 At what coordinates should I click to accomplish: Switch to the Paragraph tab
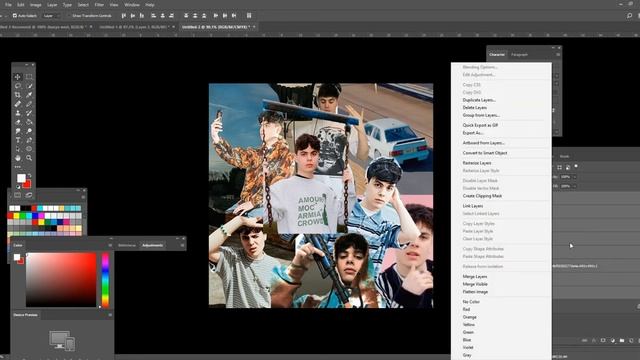click(x=519, y=54)
